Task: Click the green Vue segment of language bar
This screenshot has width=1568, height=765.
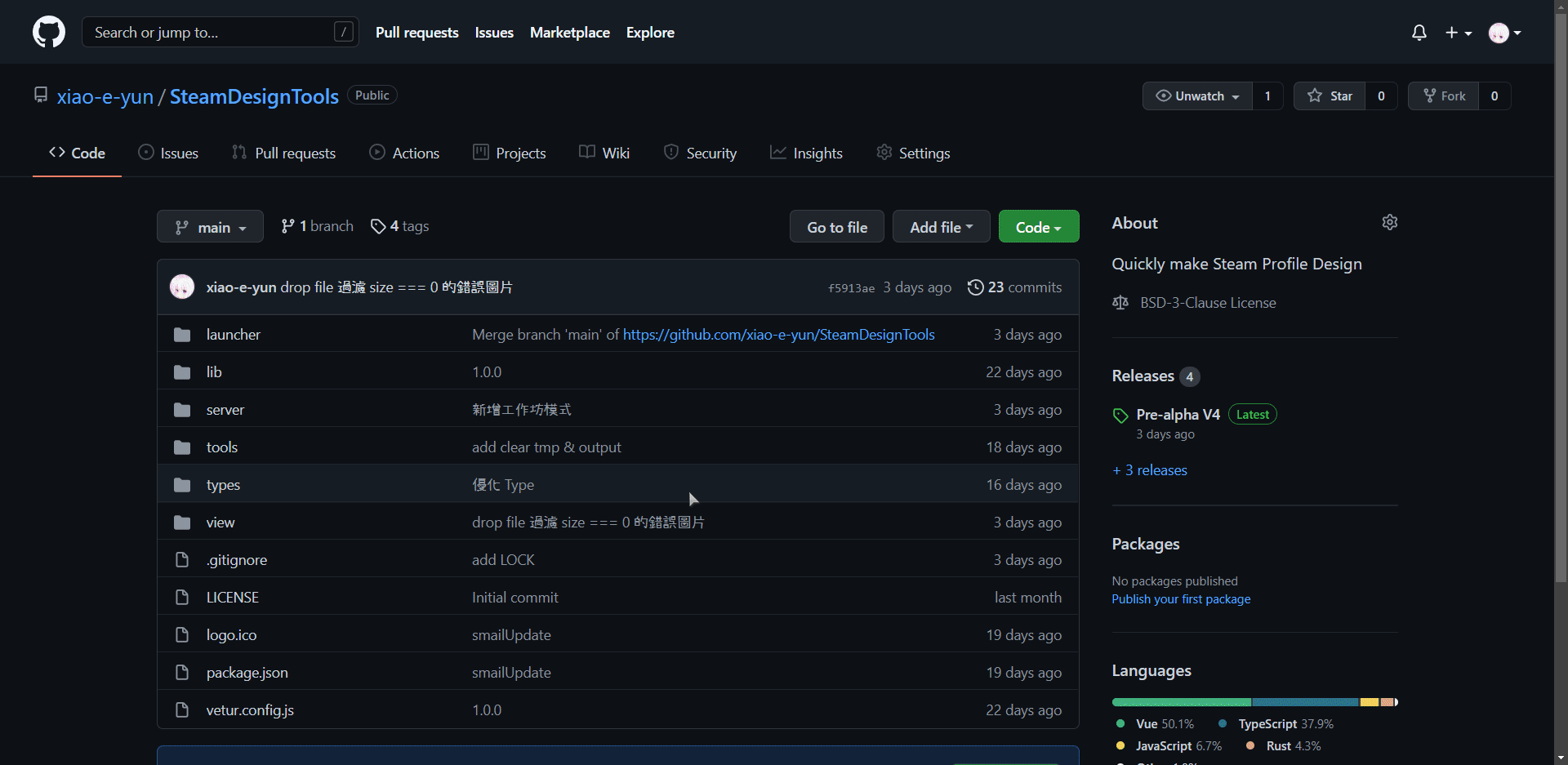Action: click(1182, 702)
